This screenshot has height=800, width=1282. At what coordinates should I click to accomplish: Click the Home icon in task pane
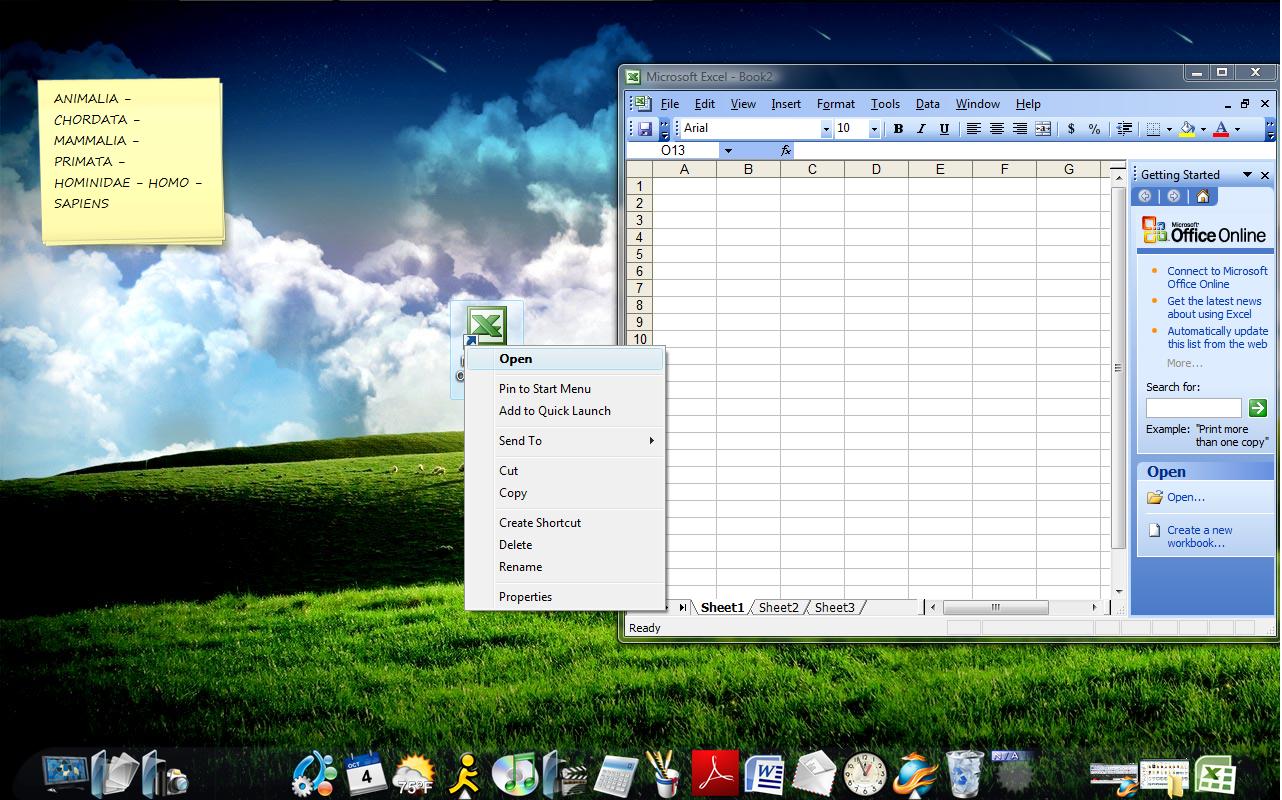(1203, 196)
